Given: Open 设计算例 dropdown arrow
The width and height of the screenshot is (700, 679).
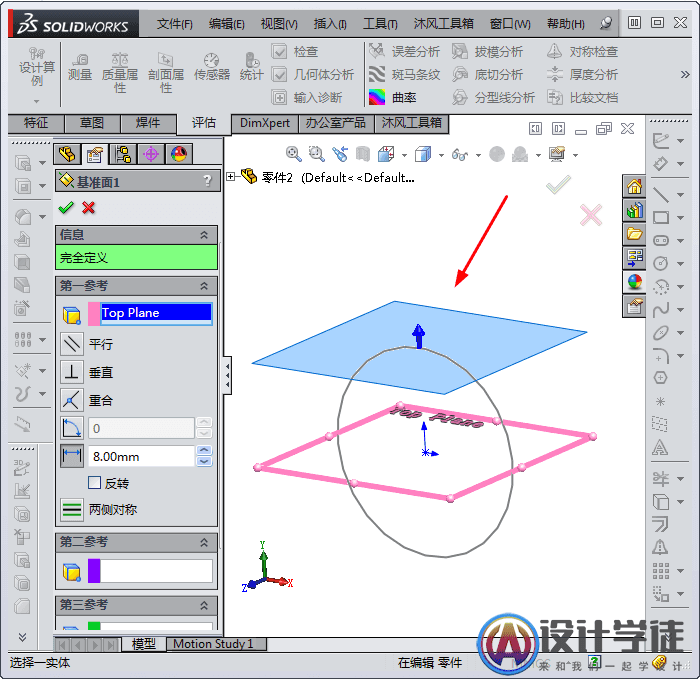Looking at the screenshot, I should point(37,101).
